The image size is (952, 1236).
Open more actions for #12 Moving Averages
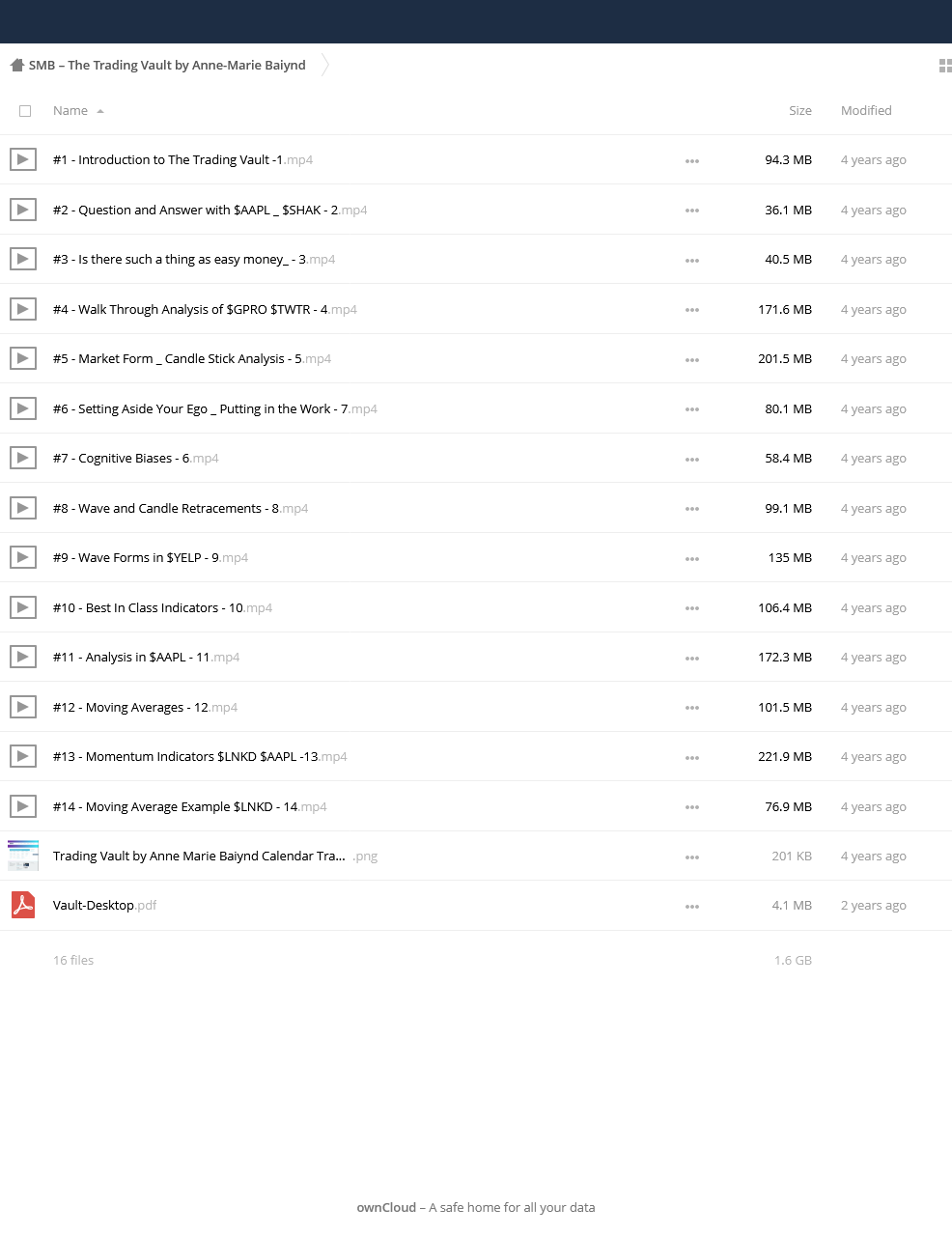(x=692, y=708)
